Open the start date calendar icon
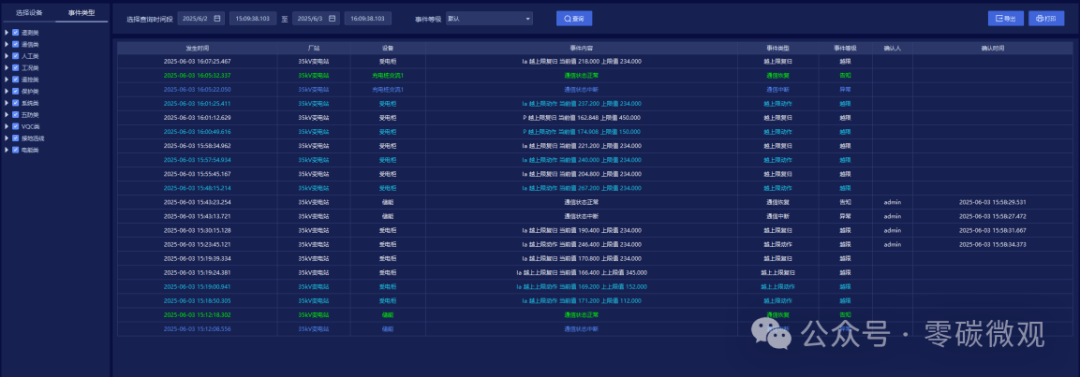The height and width of the screenshot is (377, 1080). (217, 19)
